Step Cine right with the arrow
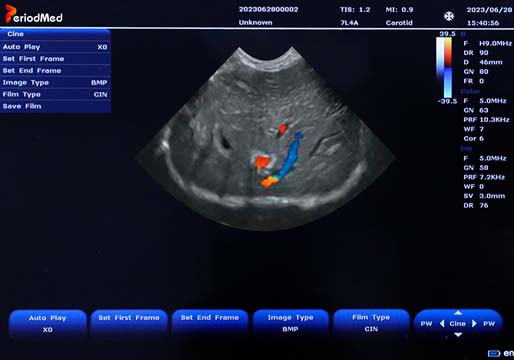 [x=474, y=323]
